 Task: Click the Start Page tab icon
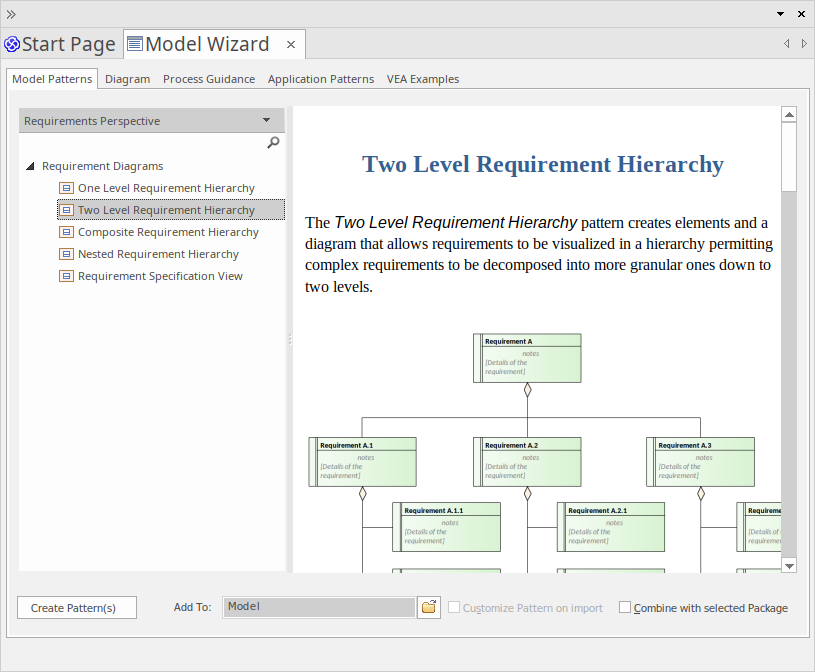coord(12,44)
